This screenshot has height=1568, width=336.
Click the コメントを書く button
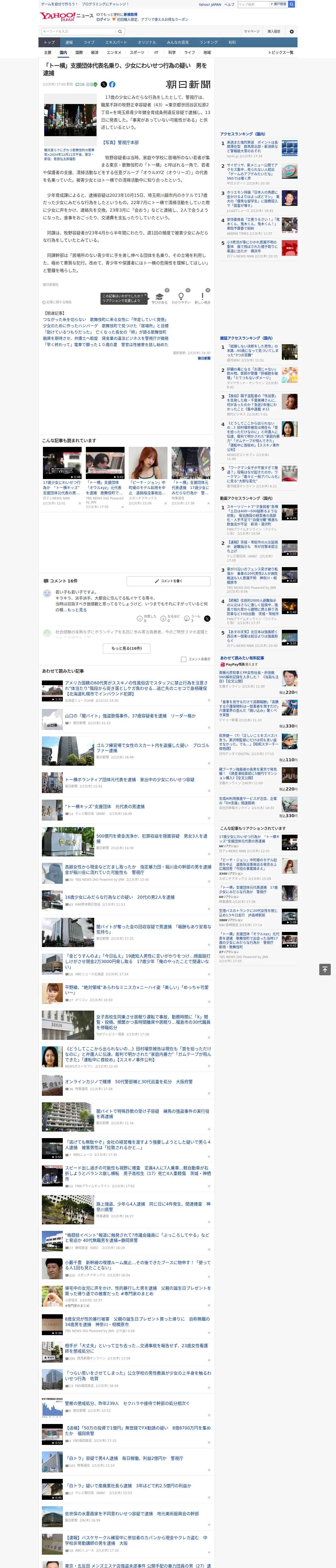[169, 581]
